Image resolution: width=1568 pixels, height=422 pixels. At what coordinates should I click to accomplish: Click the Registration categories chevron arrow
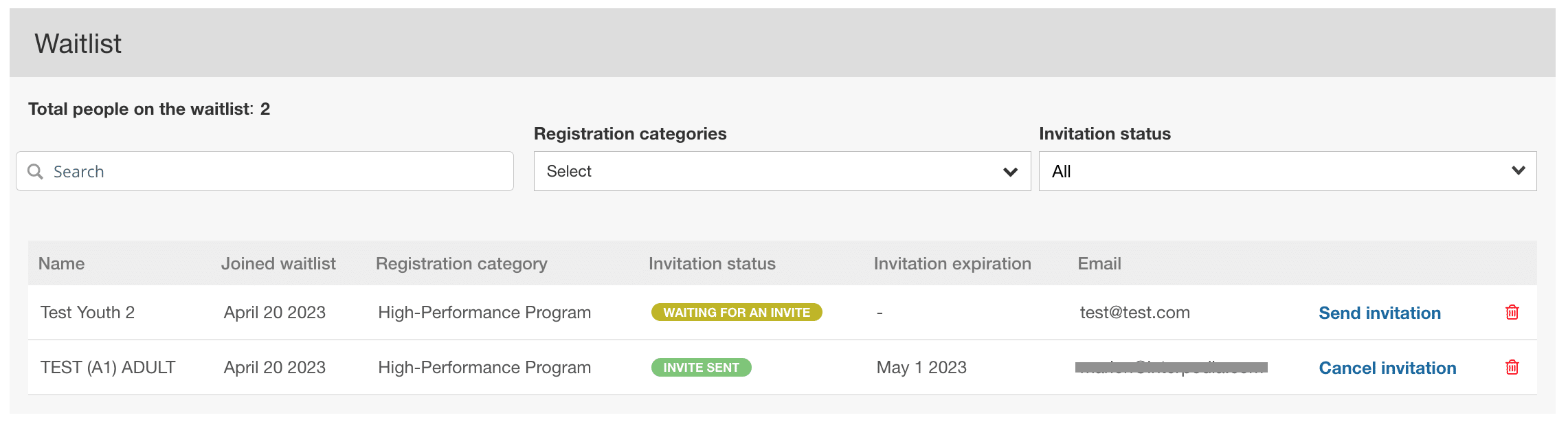coord(1010,171)
